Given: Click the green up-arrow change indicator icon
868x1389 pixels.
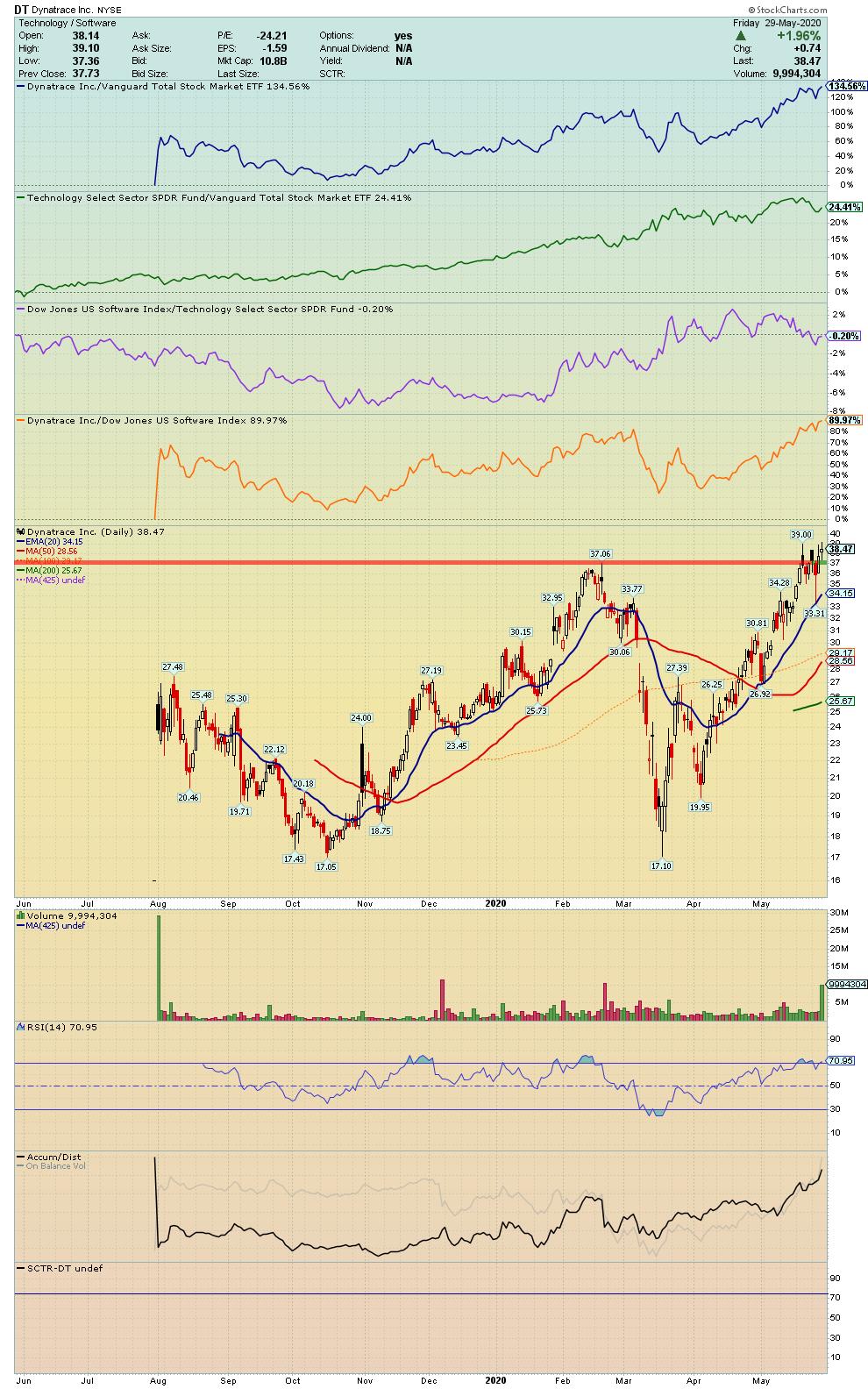Looking at the screenshot, I should [741, 36].
